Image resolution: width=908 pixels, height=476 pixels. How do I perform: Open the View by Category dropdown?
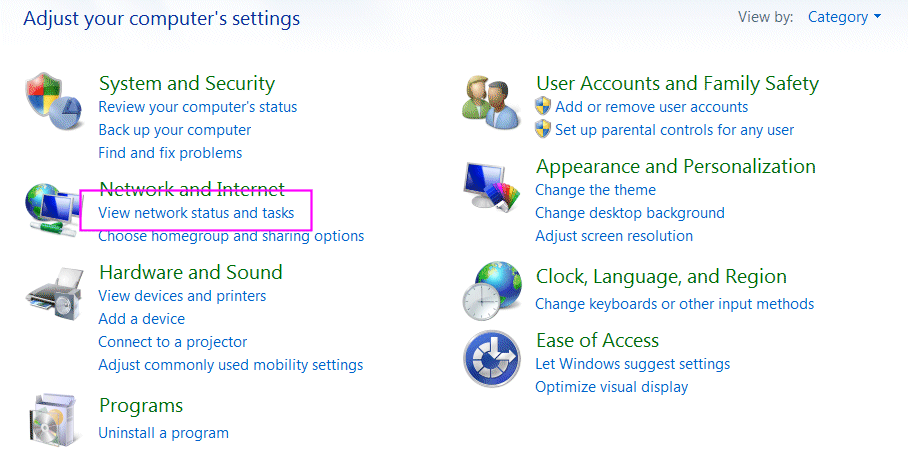[x=844, y=17]
